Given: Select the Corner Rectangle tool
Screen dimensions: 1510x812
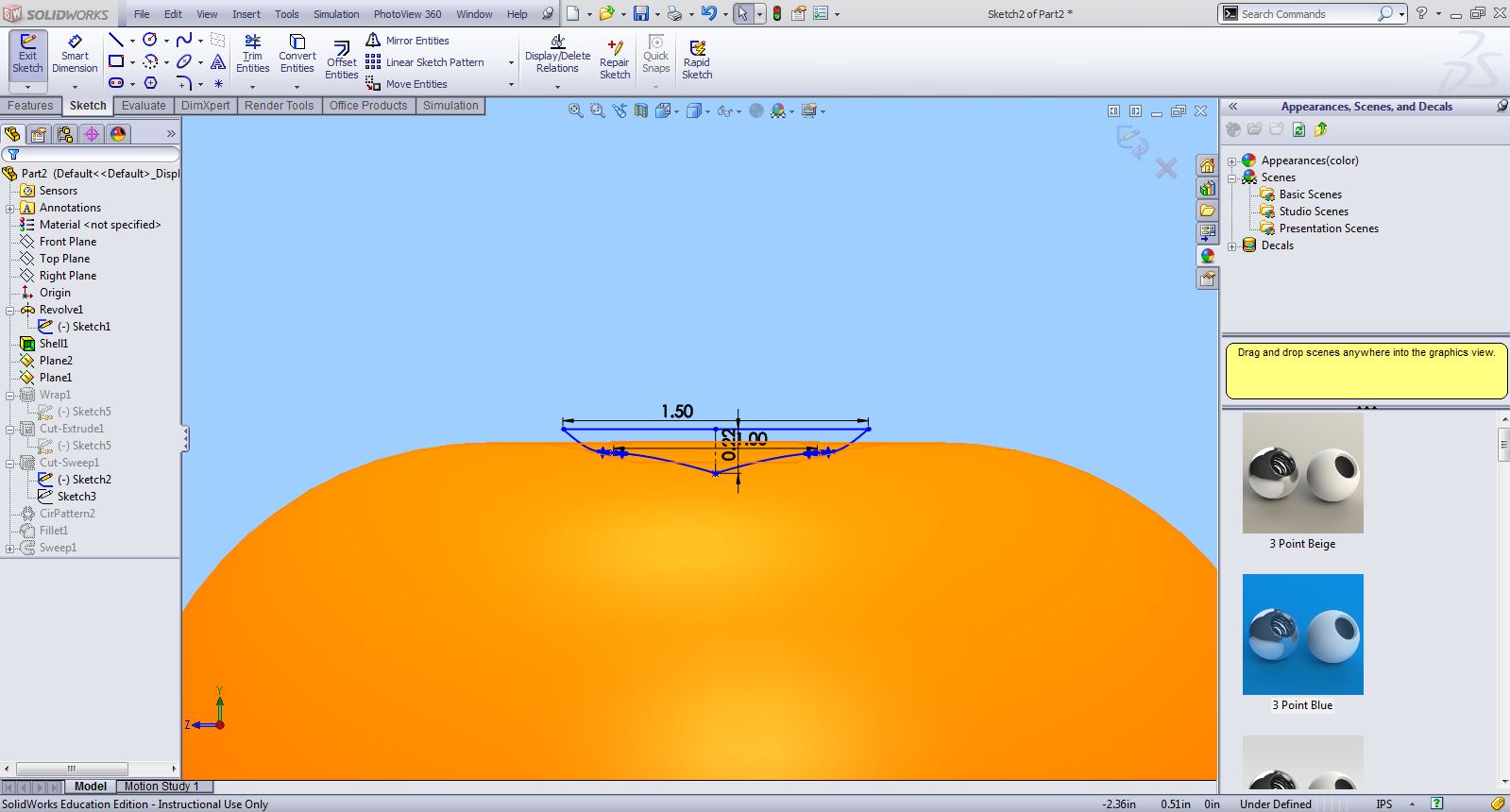Looking at the screenshot, I should click(116, 61).
